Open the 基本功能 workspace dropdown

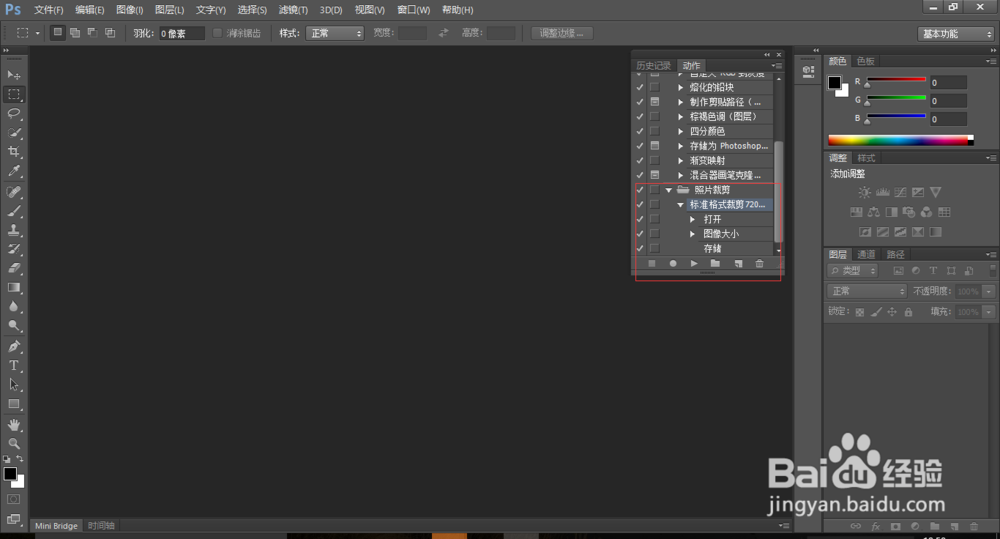coord(956,34)
